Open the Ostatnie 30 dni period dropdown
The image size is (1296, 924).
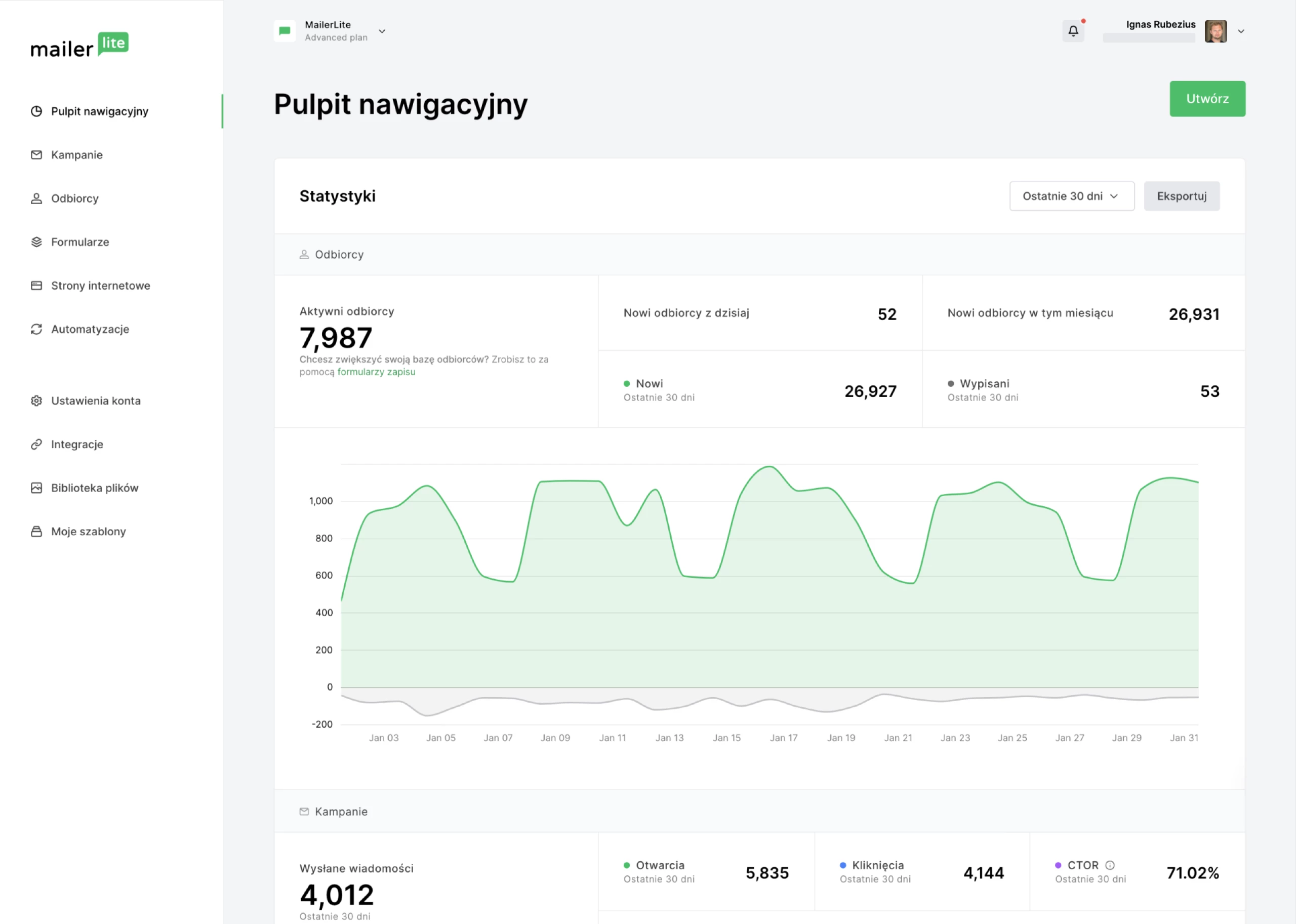point(1071,196)
